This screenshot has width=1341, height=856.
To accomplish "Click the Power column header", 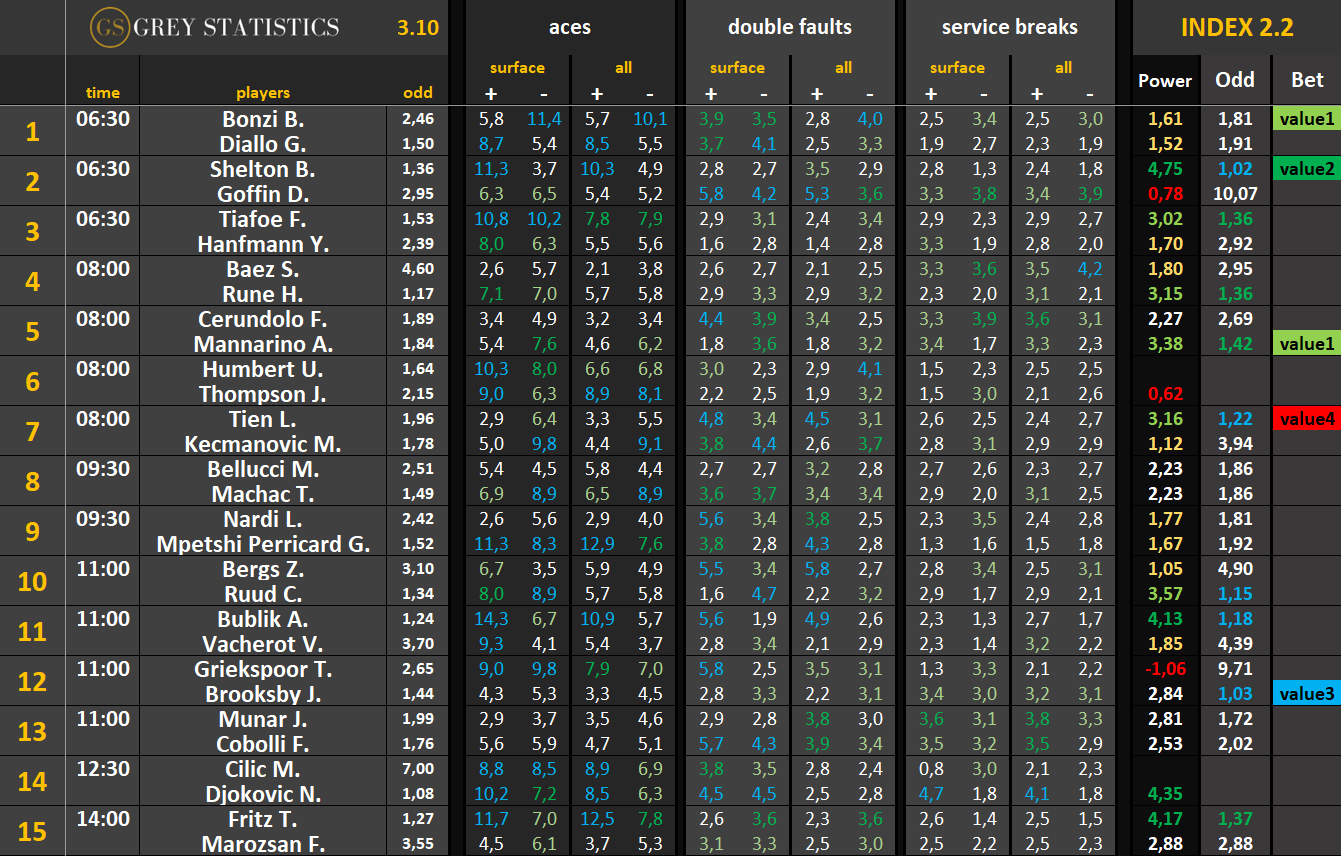I will (x=1165, y=81).
